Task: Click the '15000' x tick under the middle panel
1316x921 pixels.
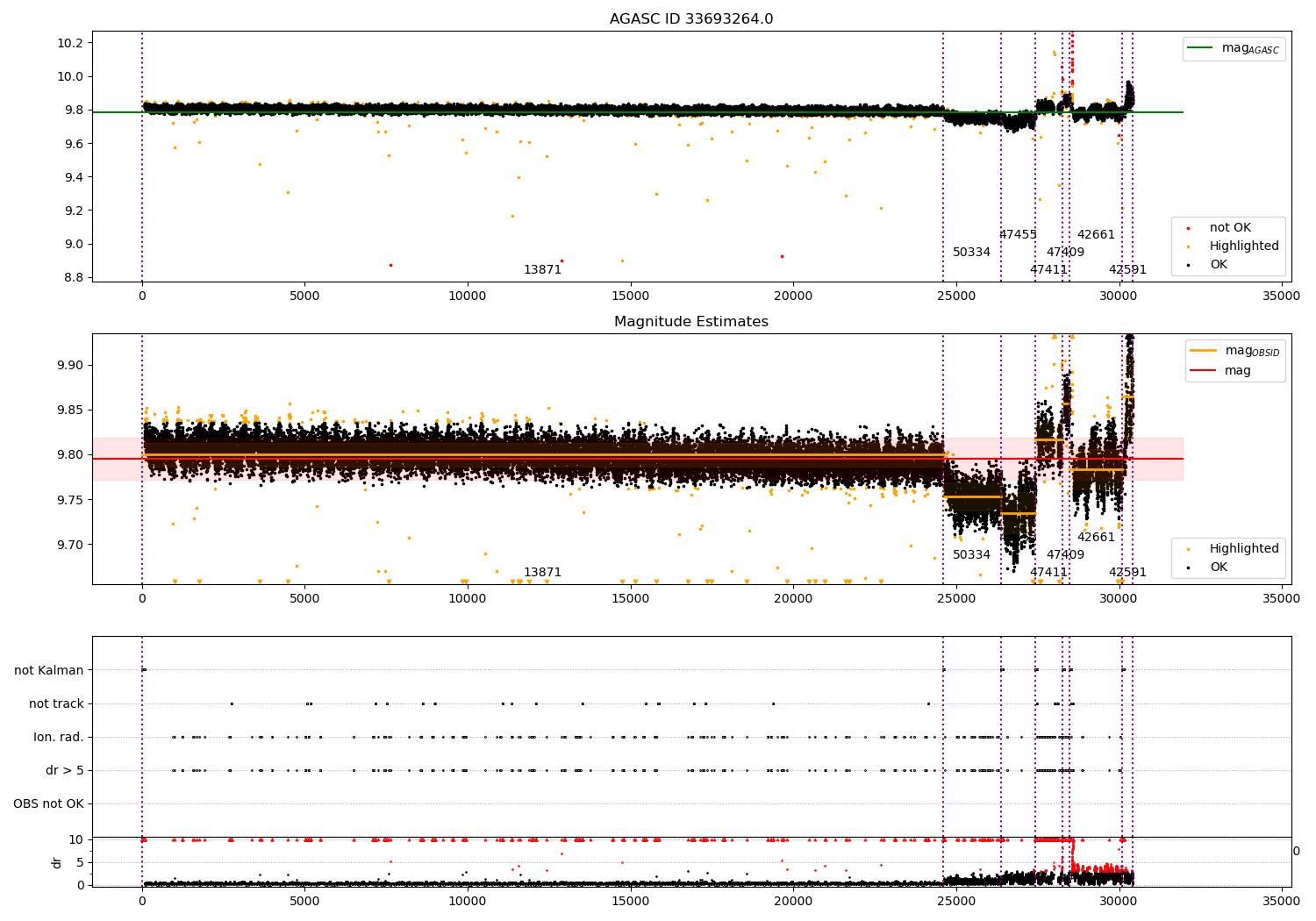Action: pos(631,599)
